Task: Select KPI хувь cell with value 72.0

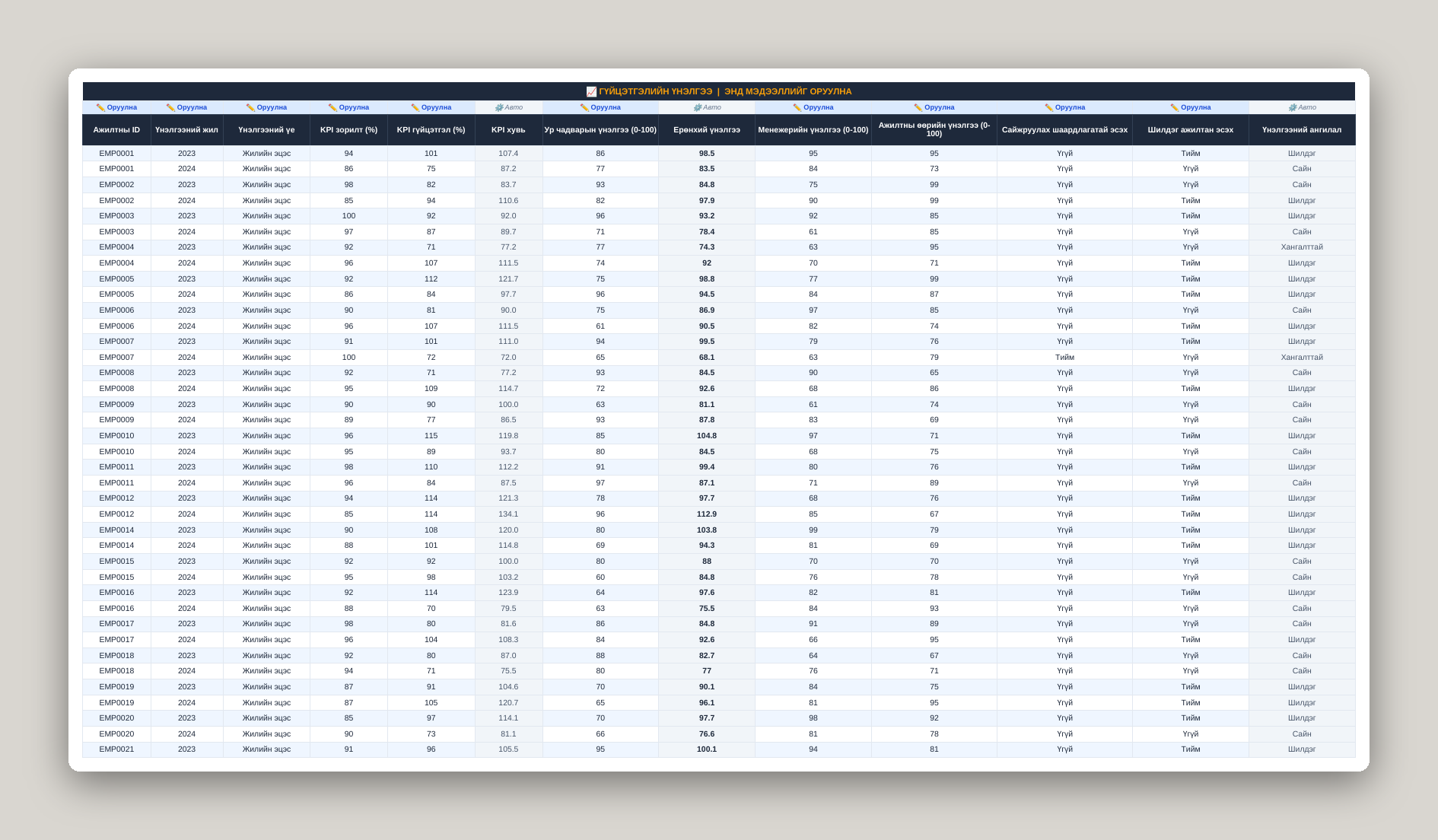Action: click(x=508, y=358)
